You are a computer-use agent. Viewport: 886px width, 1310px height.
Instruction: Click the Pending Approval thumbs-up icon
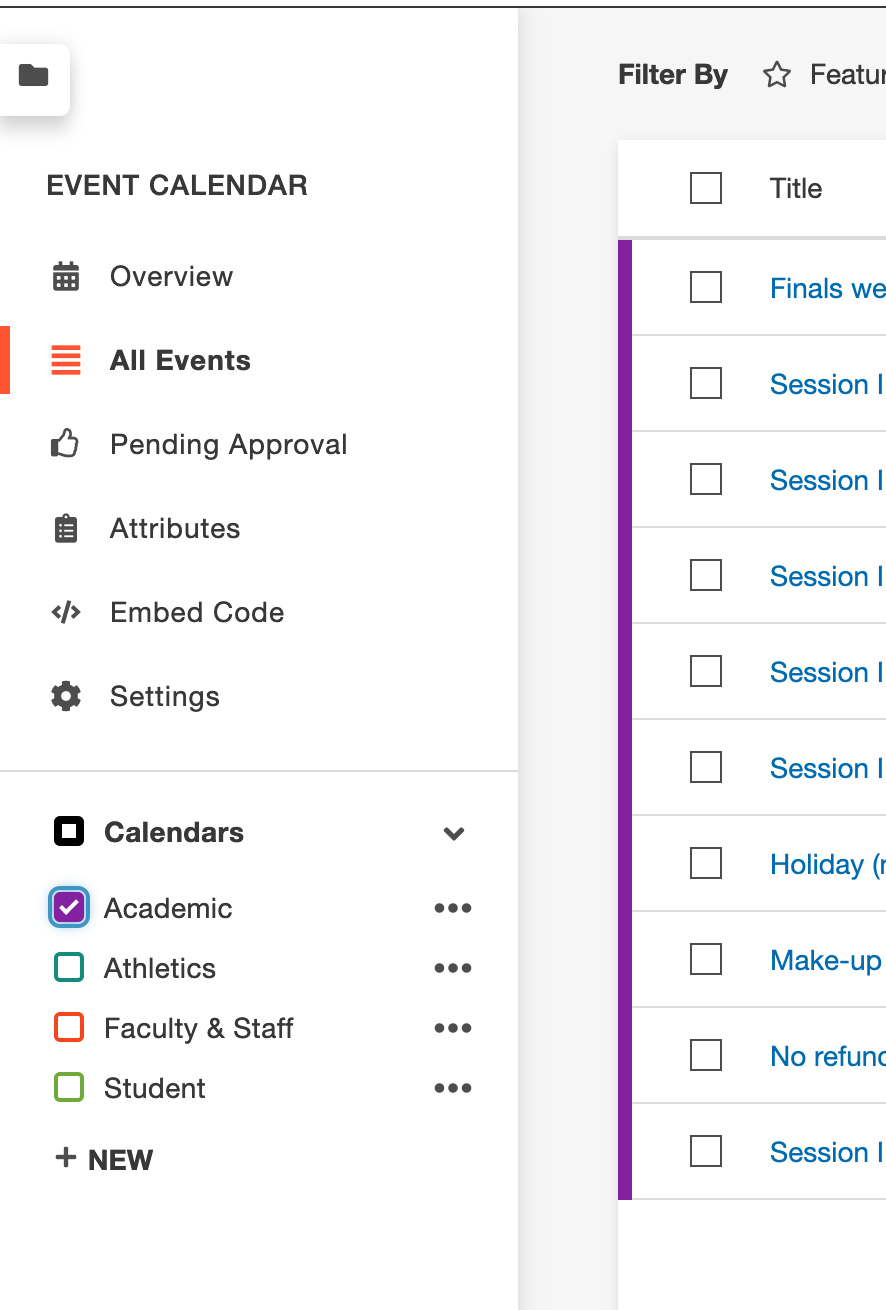coord(65,444)
